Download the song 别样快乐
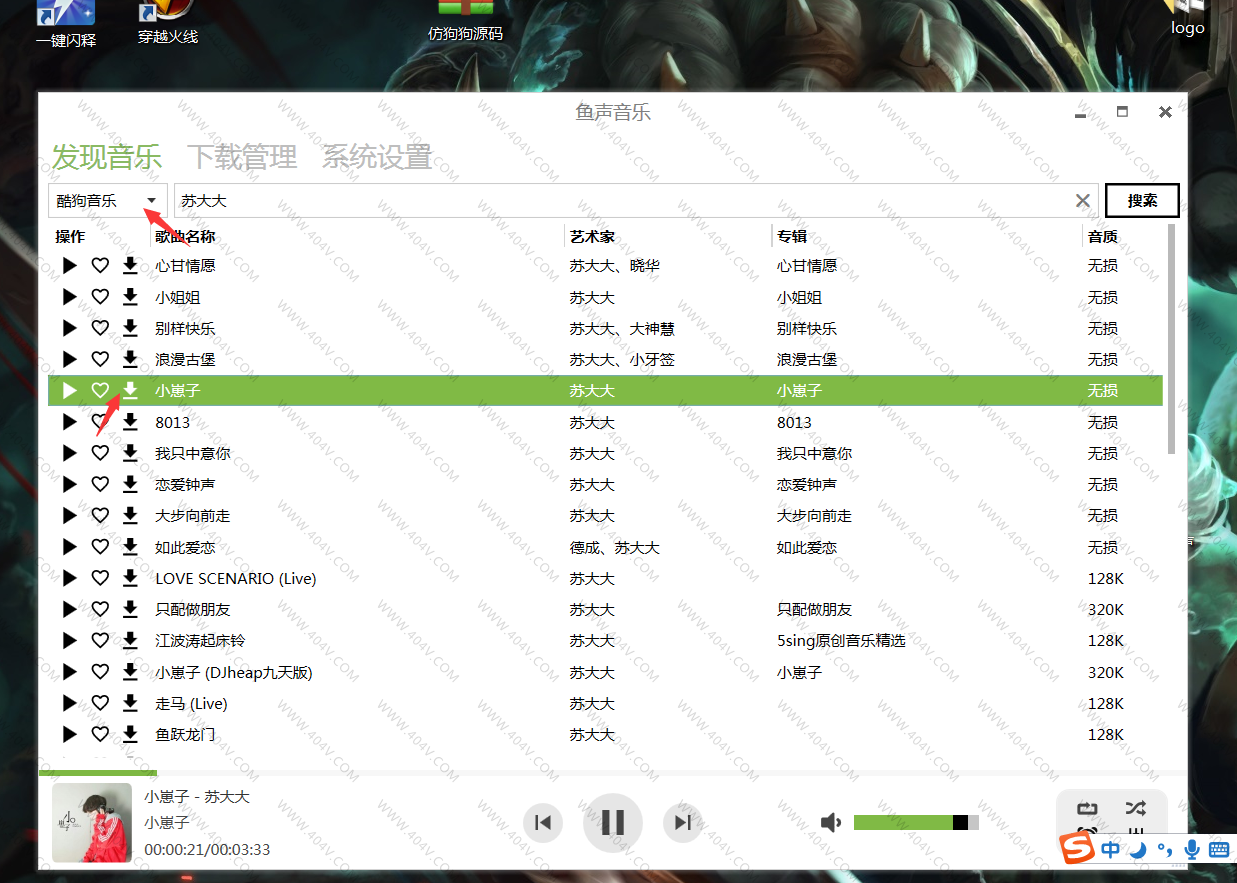Viewport: 1237px width, 883px height. [130, 328]
